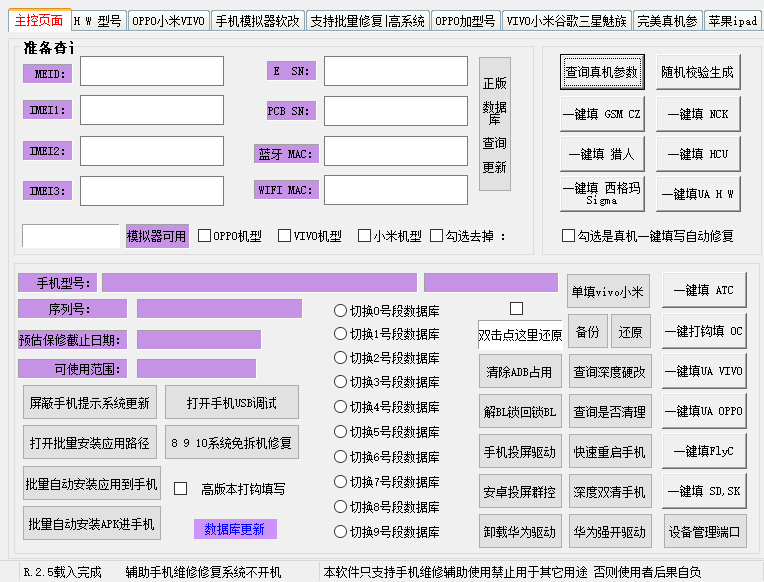Focus the IMEI3 text box
The width and height of the screenshot is (764, 582).
152,191
